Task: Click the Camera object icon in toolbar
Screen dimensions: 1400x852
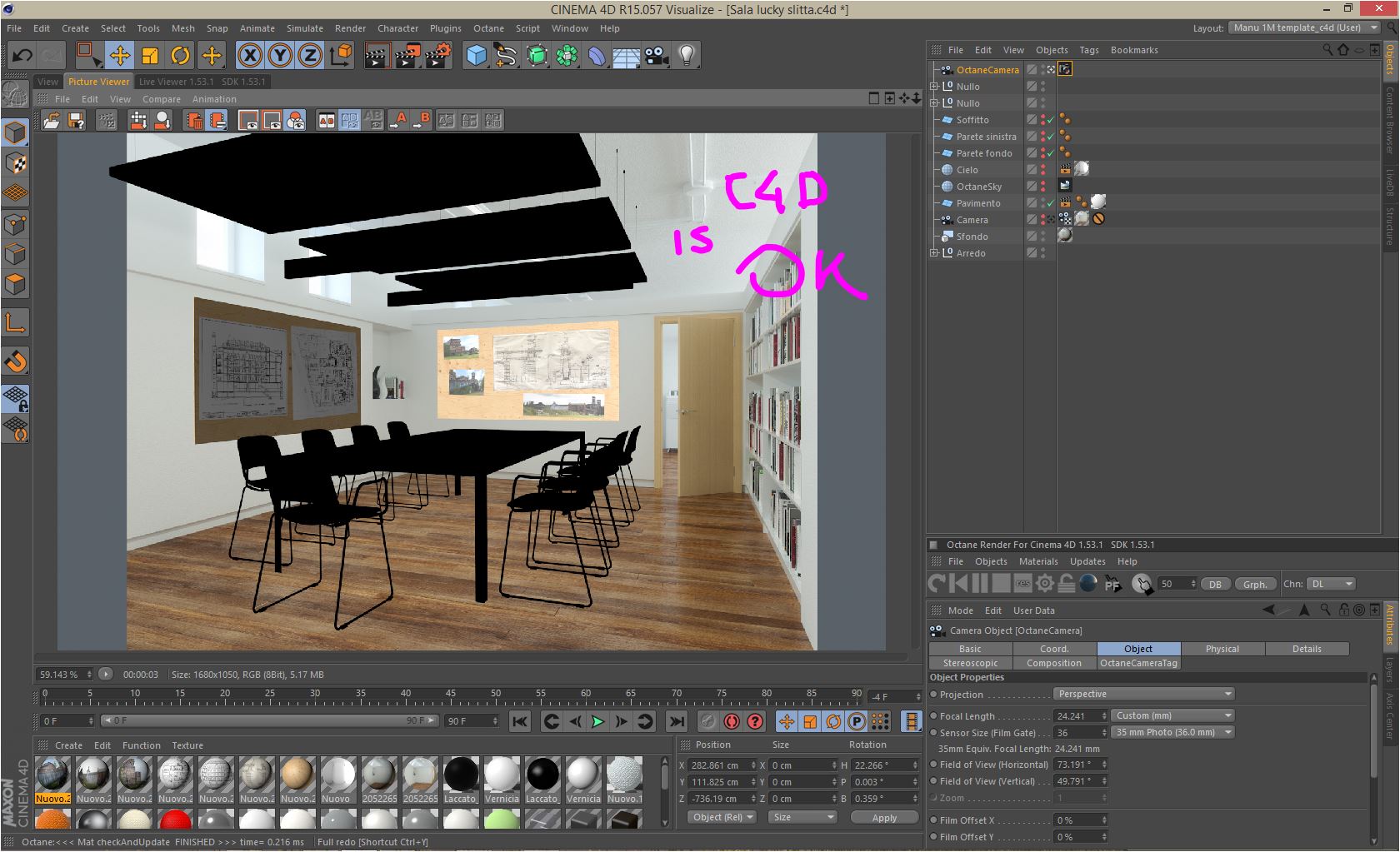Action: tap(657, 56)
